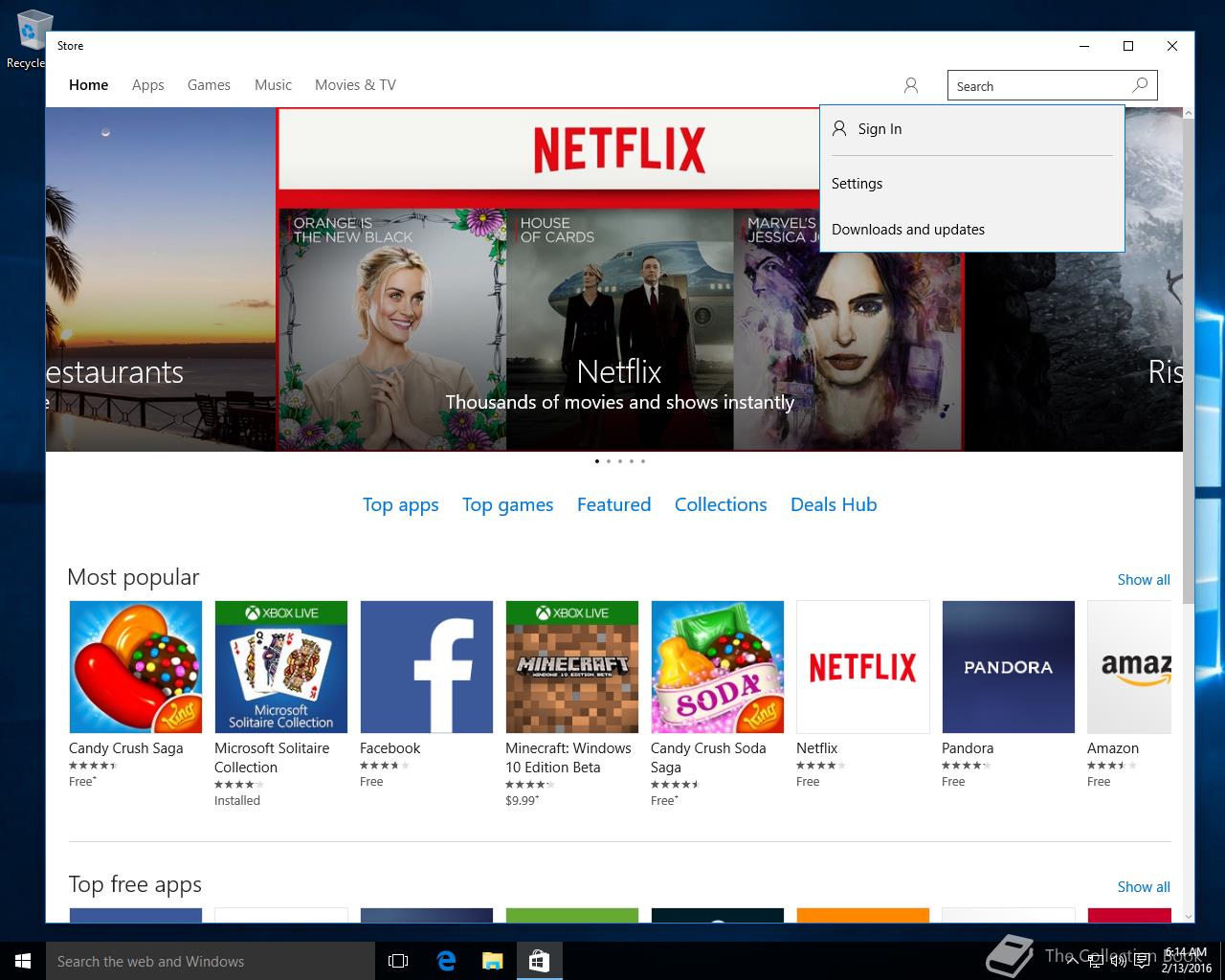Click the taskbar Search the web and Windows box
Viewport: 1225px width, 980px height.
point(211,961)
